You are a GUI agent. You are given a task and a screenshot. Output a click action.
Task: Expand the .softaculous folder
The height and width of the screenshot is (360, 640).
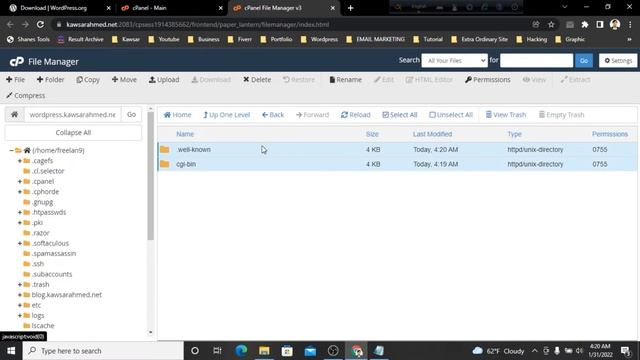point(20,243)
